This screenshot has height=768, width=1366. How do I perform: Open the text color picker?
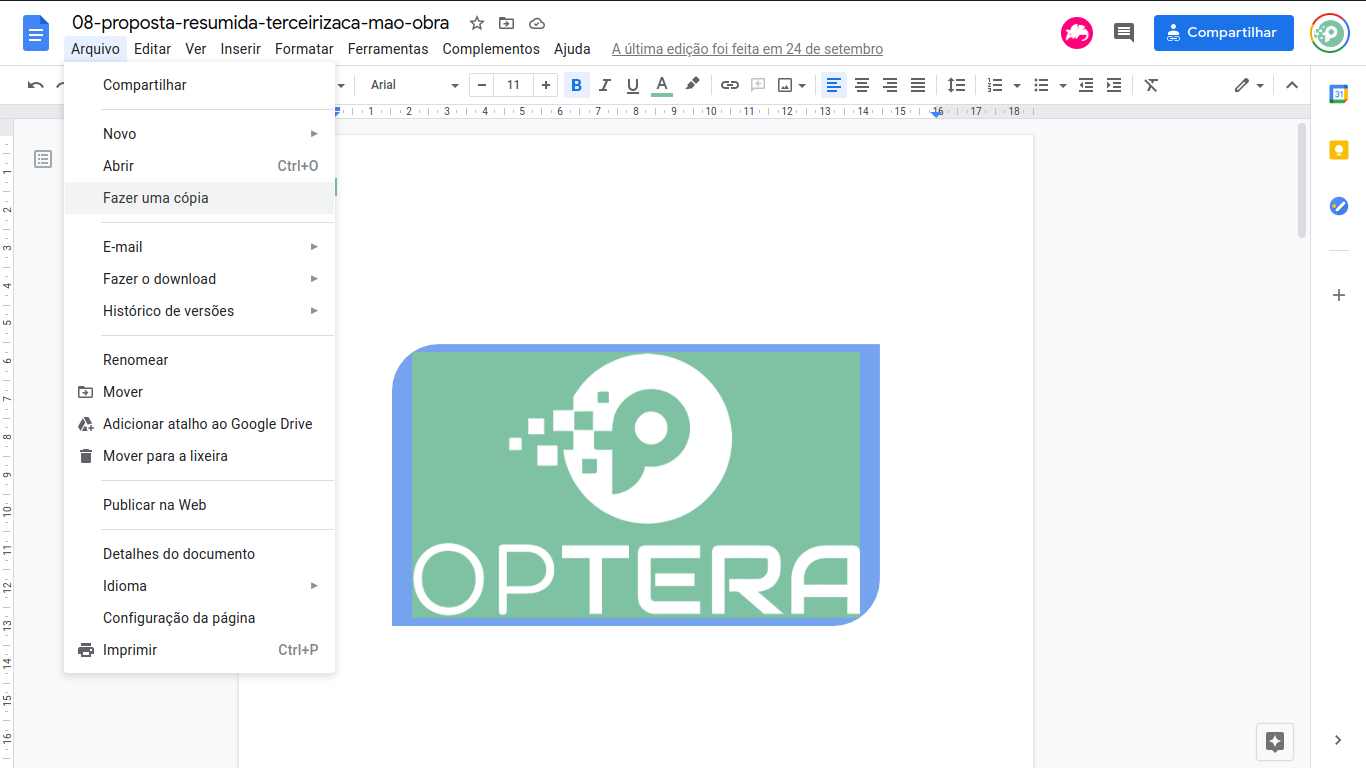coord(661,85)
